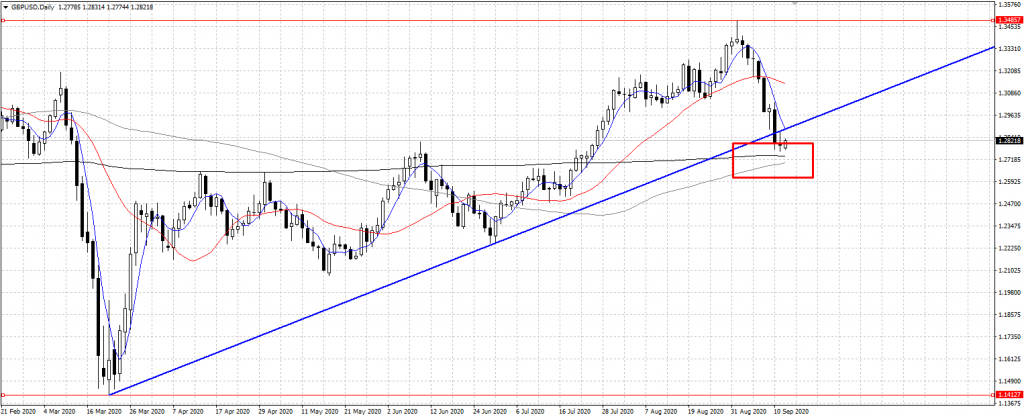
Task: Click the 1.14900 price scale label
Action: tap(1008, 381)
